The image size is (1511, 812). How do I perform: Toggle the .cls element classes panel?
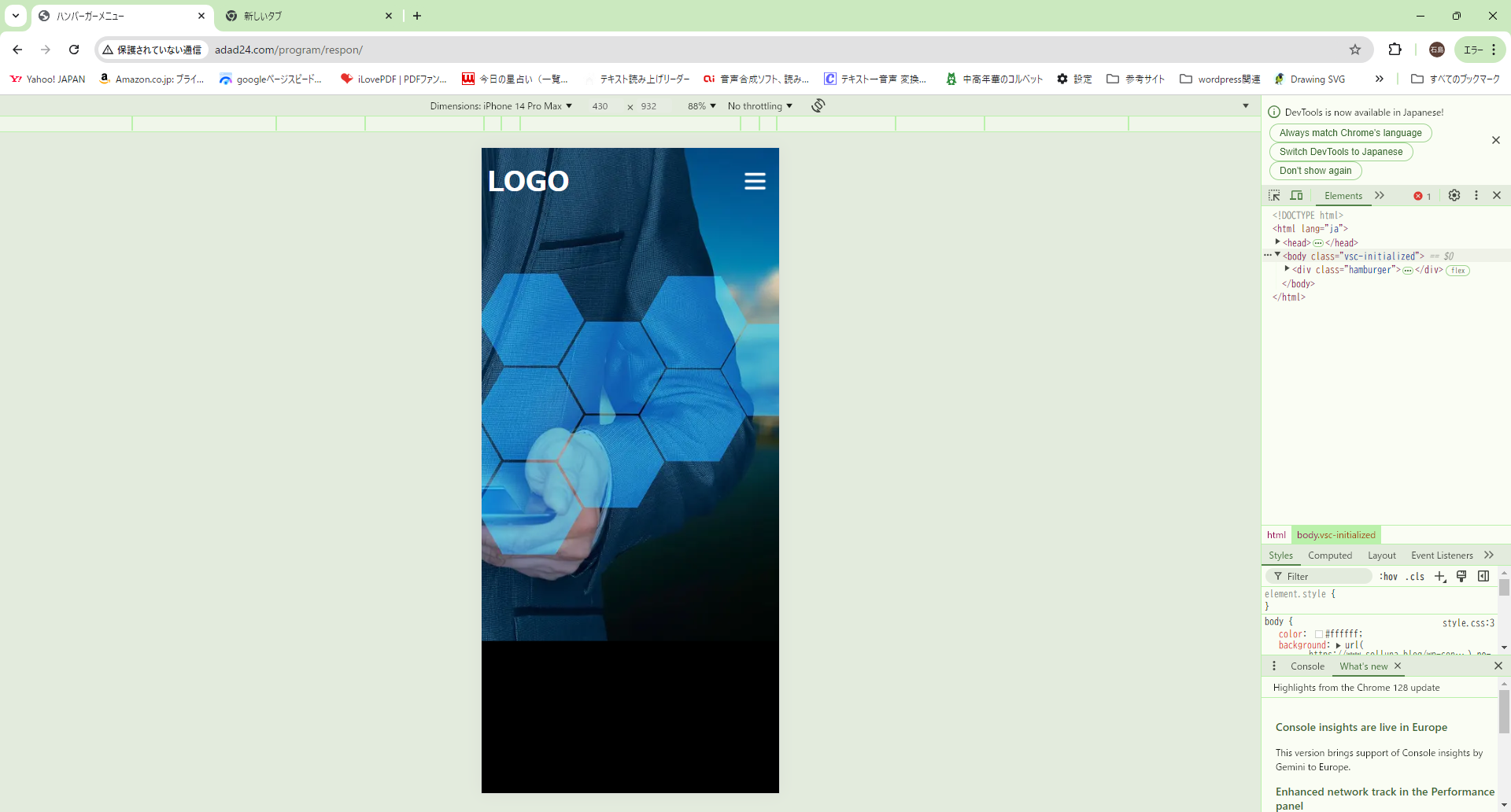[1415, 577]
